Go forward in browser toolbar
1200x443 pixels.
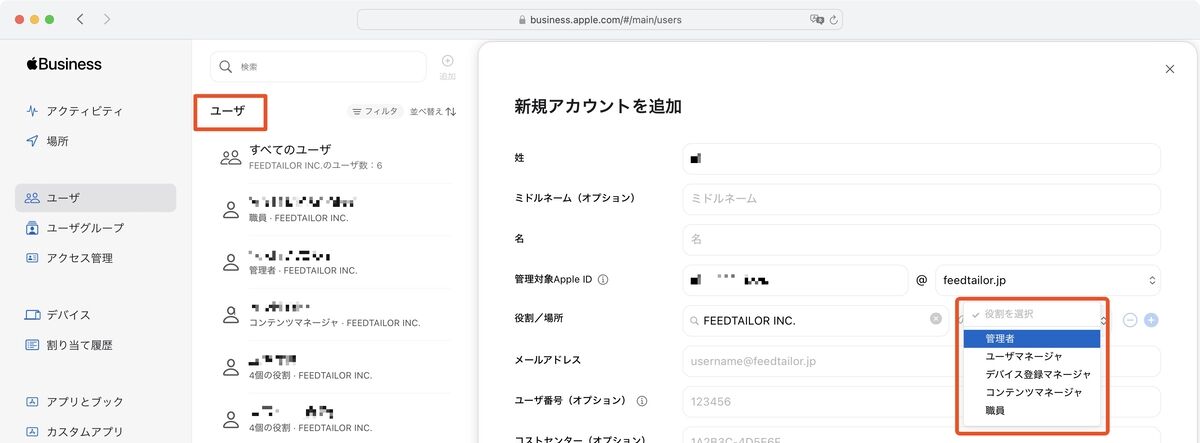(106, 19)
